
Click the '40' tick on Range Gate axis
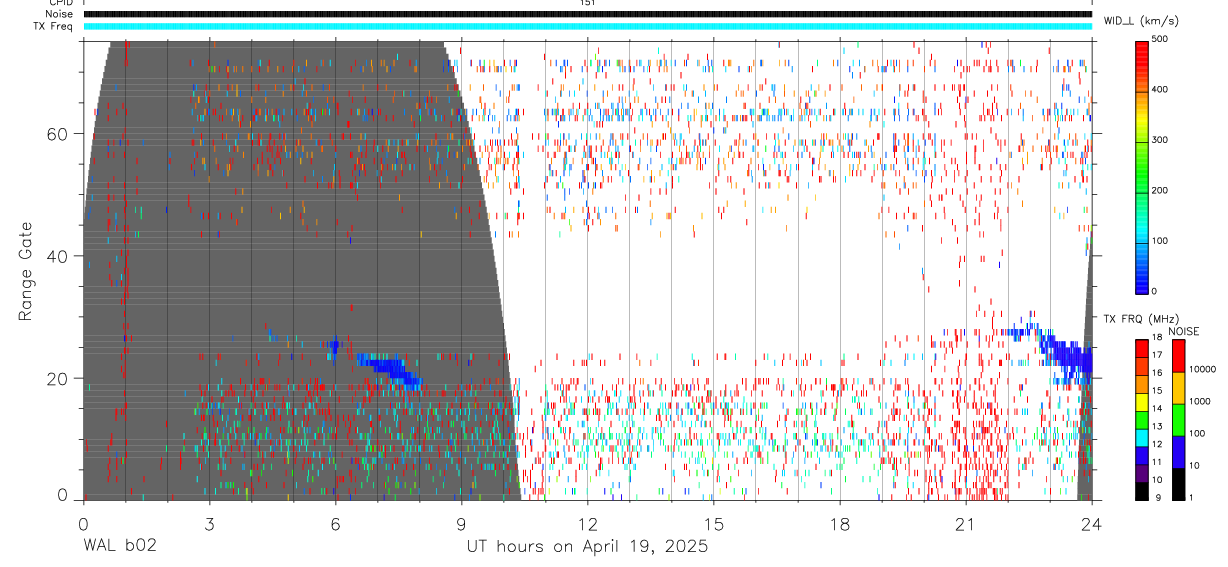click(59, 256)
